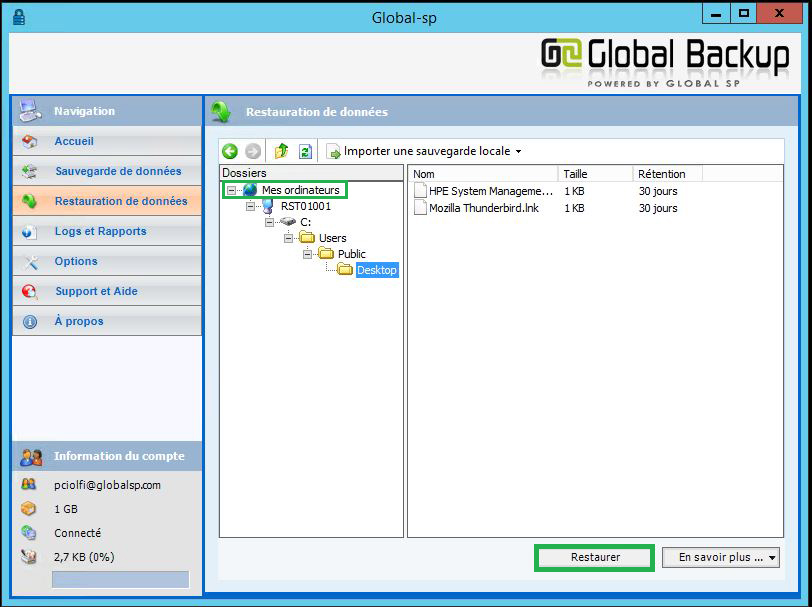Select the C: tree label
Screen dimensions: 812x607
pos(306,222)
